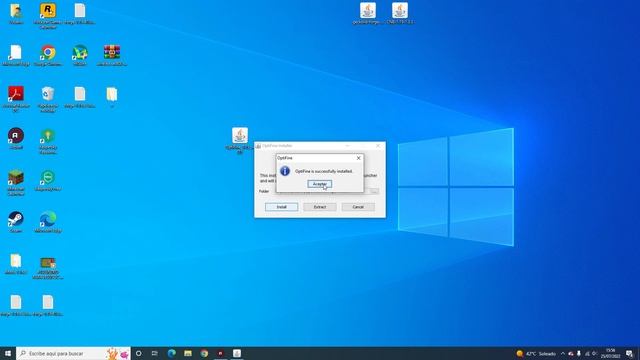Select the Microsoft Edge desktop shortcut

coord(48,222)
